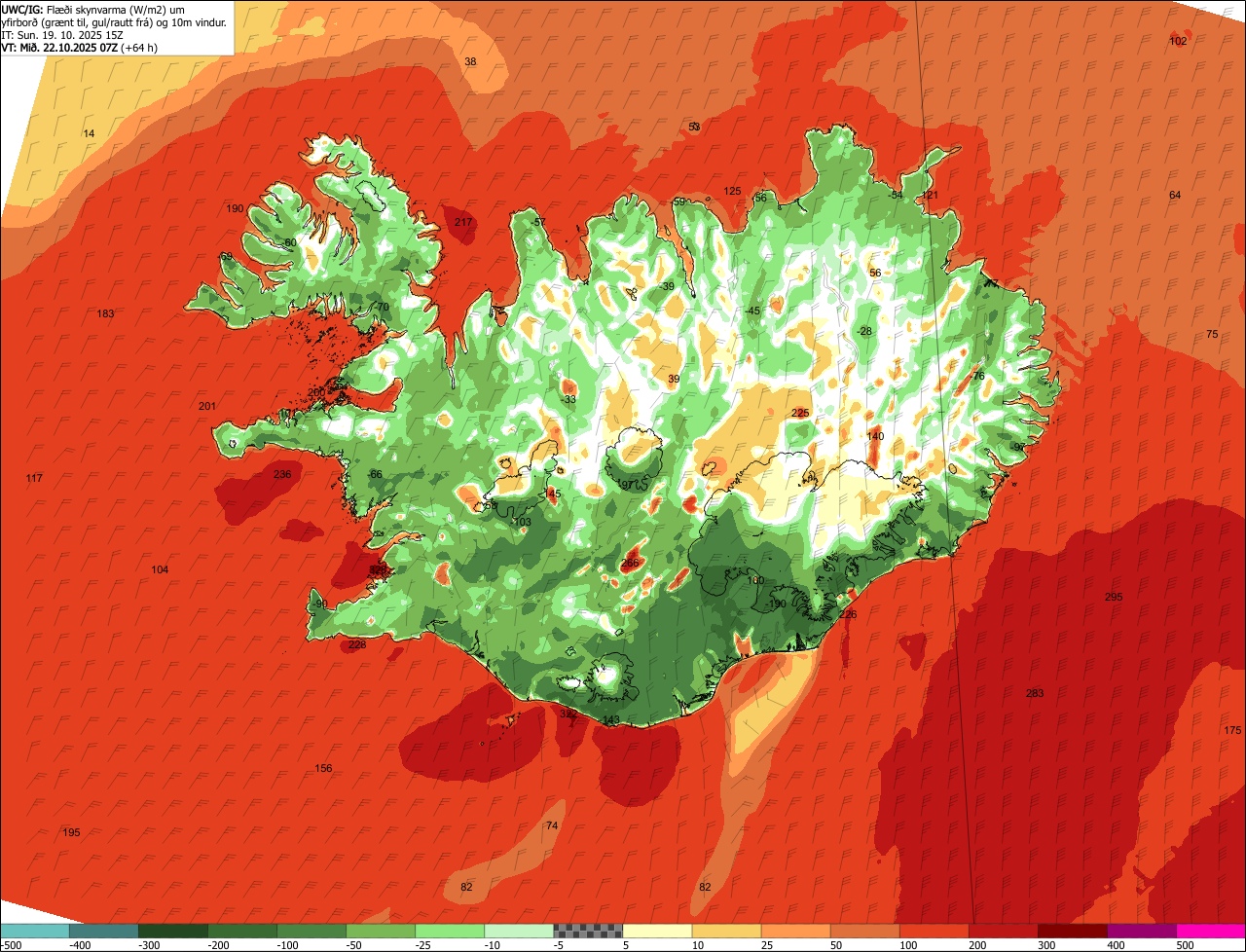Click the '-500' label on the legend scale
The height and width of the screenshot is (952, 1246).
(x=12, y=944)
